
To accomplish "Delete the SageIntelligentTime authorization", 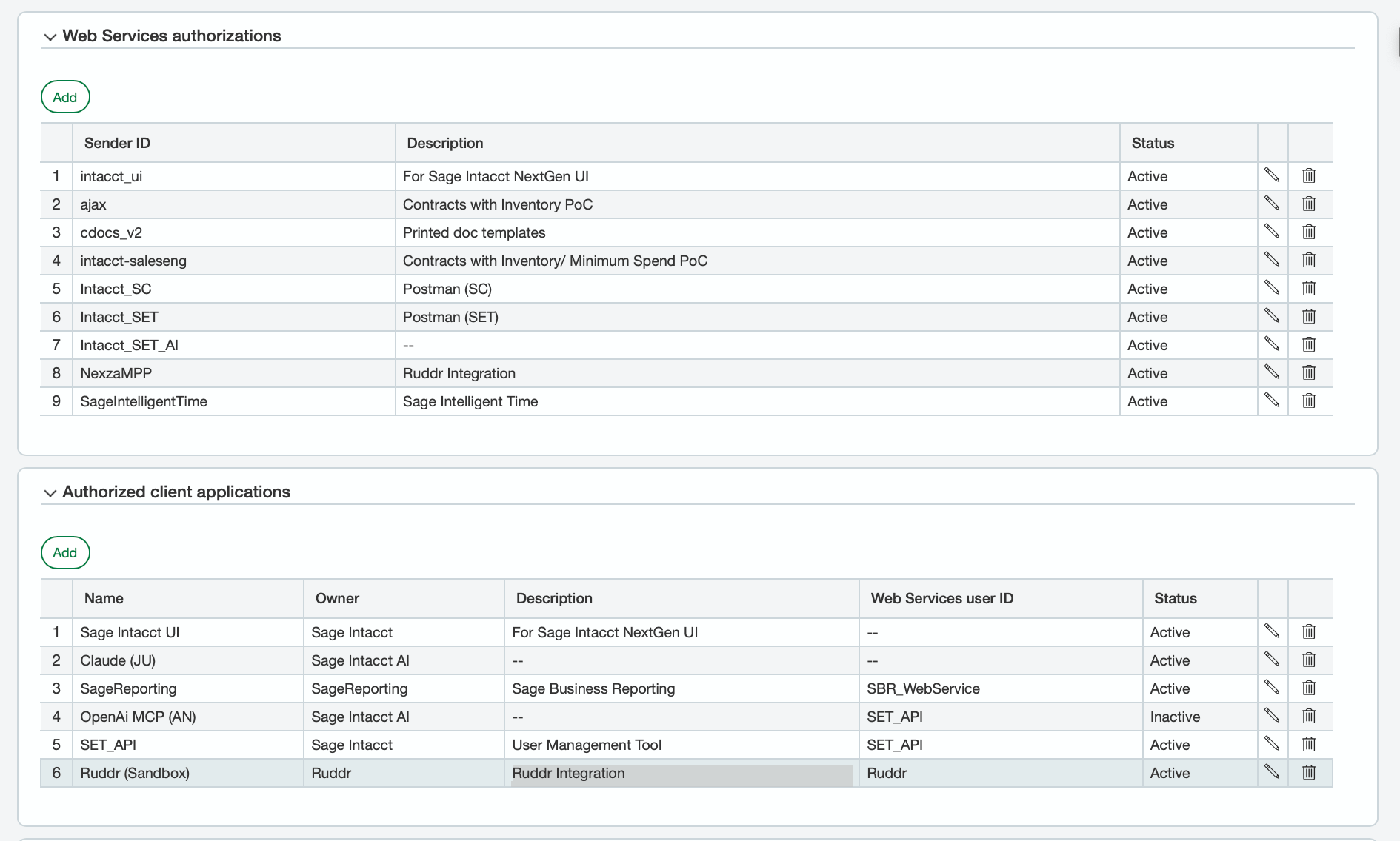I will coord(1309,401).
